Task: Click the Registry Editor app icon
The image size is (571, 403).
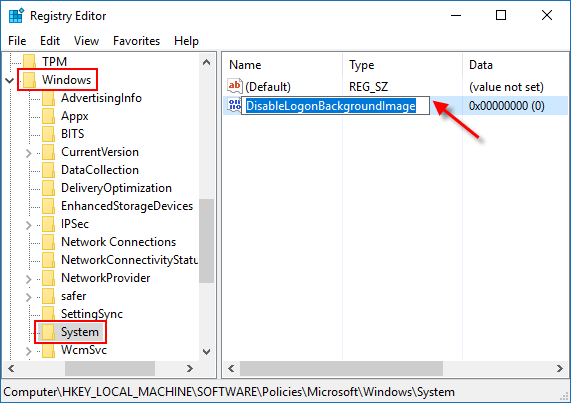Action: [16, 16]
